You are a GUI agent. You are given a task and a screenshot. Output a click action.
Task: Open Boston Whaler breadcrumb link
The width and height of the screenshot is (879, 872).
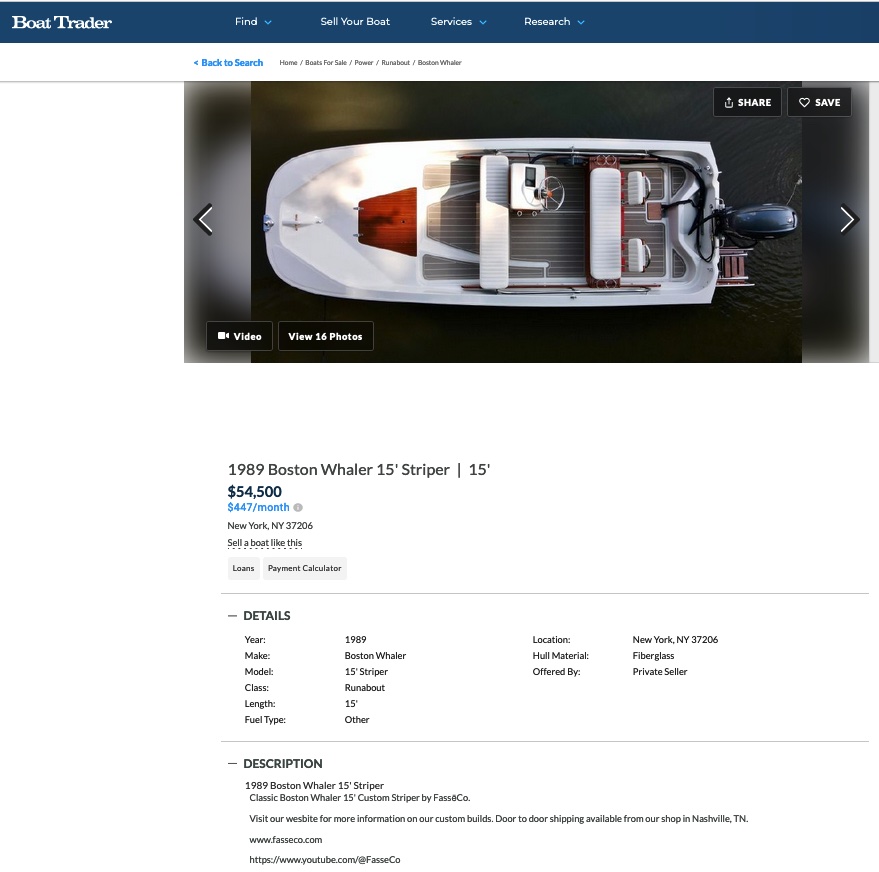440,63
